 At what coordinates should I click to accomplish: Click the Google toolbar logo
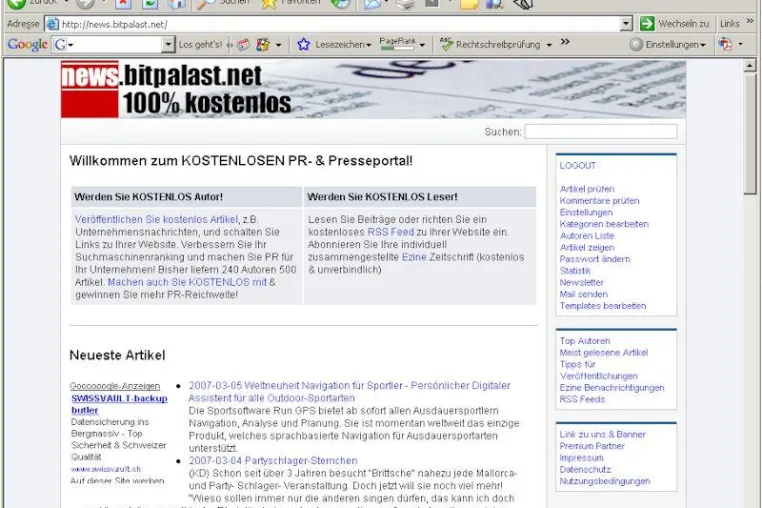[x=27, y=44]
